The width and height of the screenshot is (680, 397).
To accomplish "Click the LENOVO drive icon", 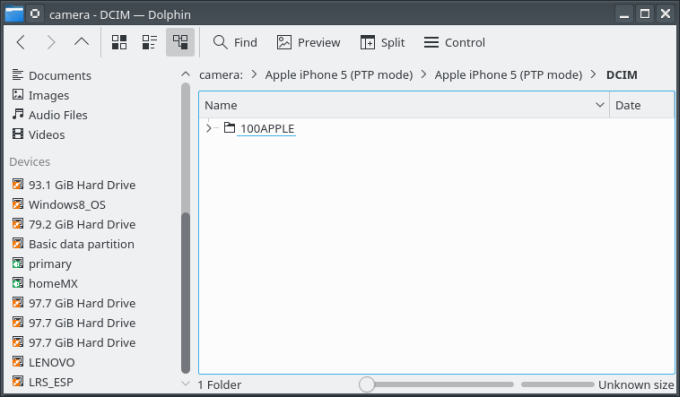I will (18, 362).
